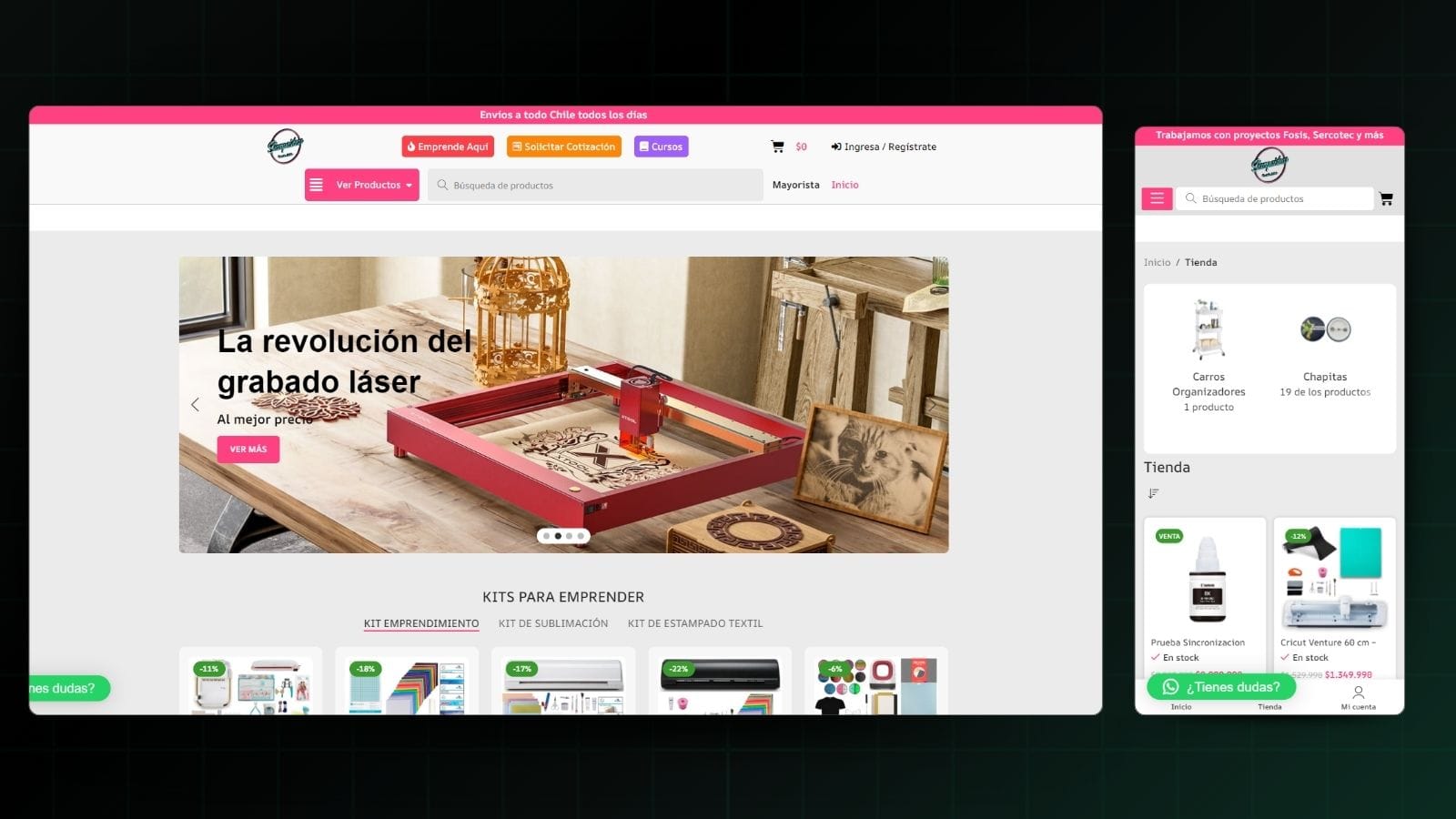Open the pink hamburger menu on mobile view
Screen dimensions: 1456x819
click(1157, 198)
